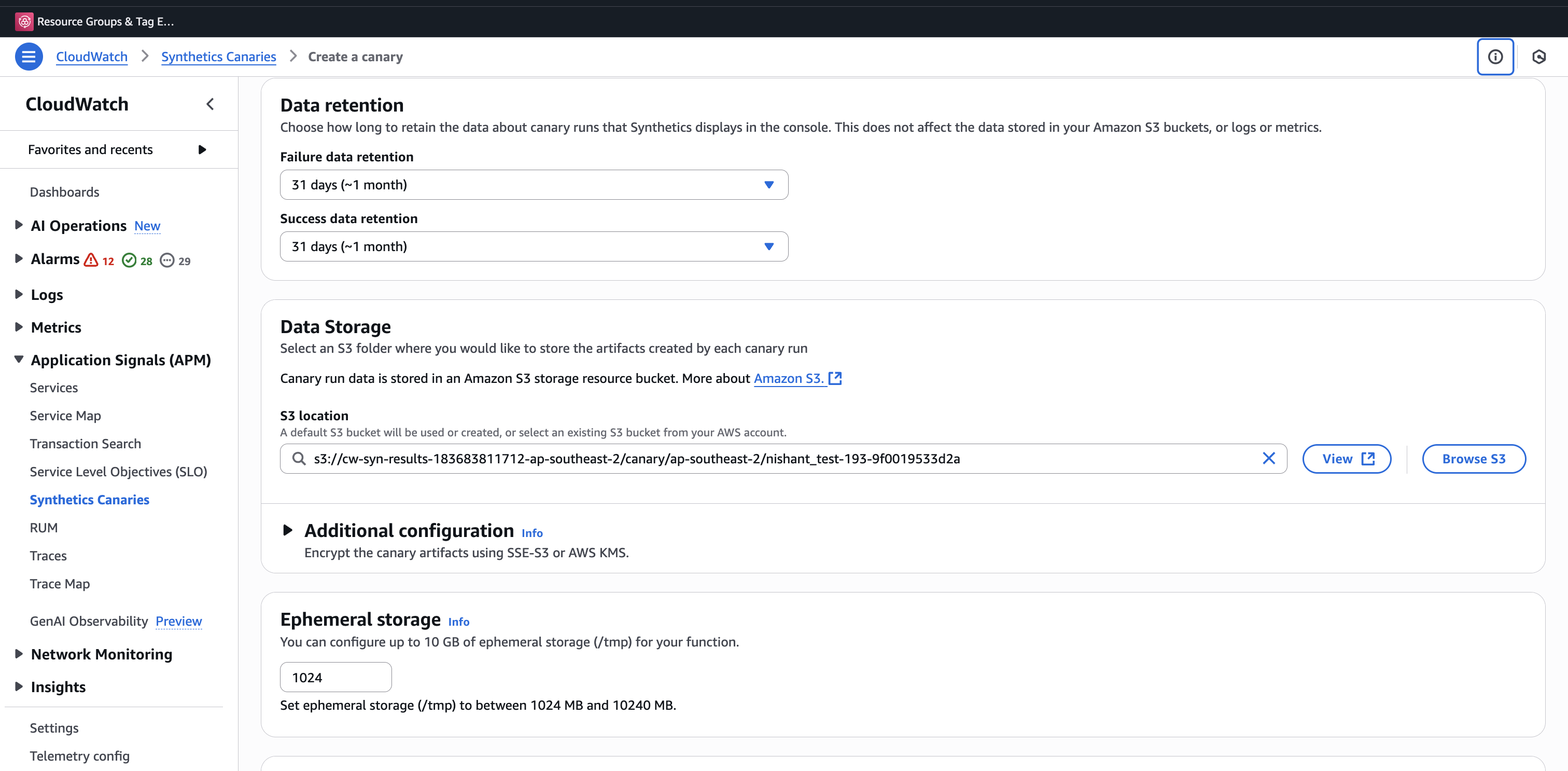Click the S3 location input field

(783, 459)
